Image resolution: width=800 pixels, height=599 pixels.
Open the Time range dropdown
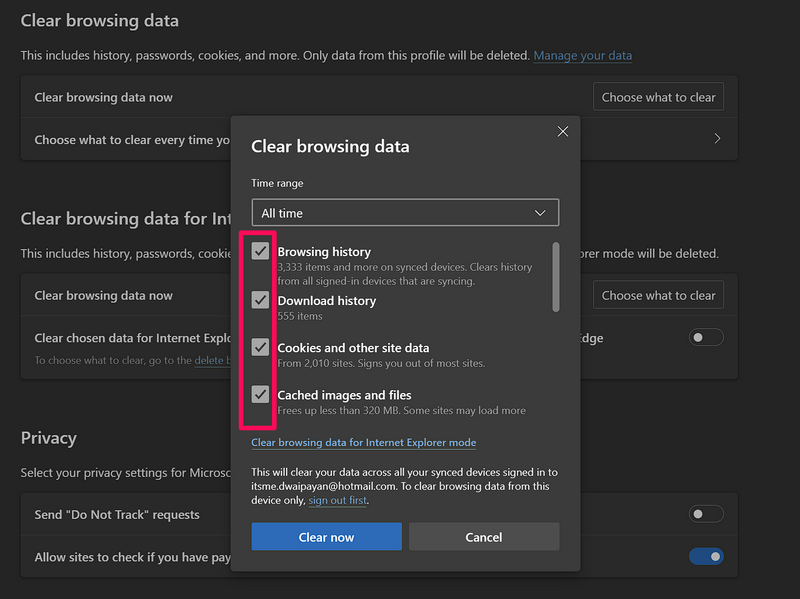tap(405, 213)
